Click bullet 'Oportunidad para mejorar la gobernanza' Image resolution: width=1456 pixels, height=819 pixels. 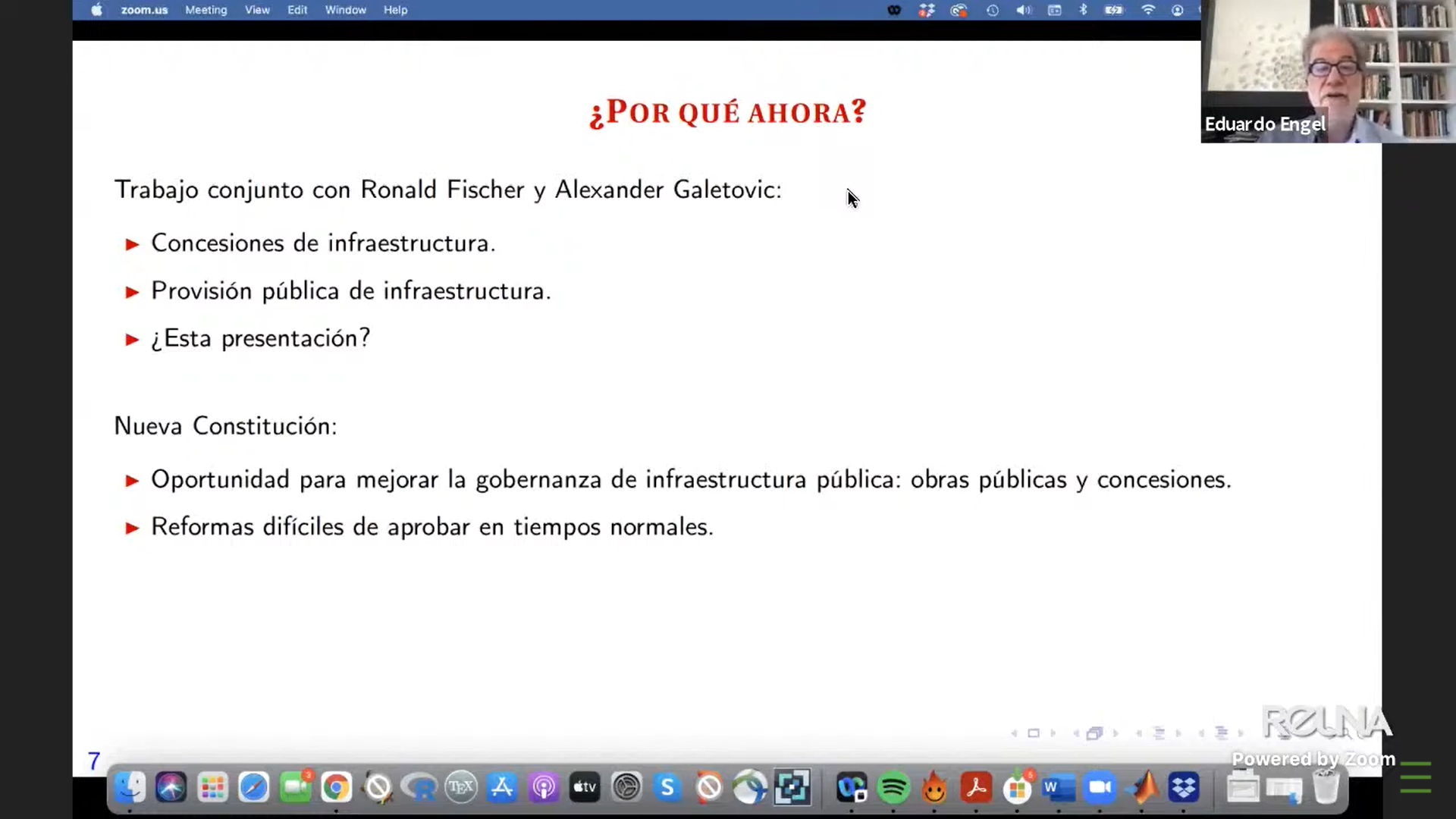[691, 480]
